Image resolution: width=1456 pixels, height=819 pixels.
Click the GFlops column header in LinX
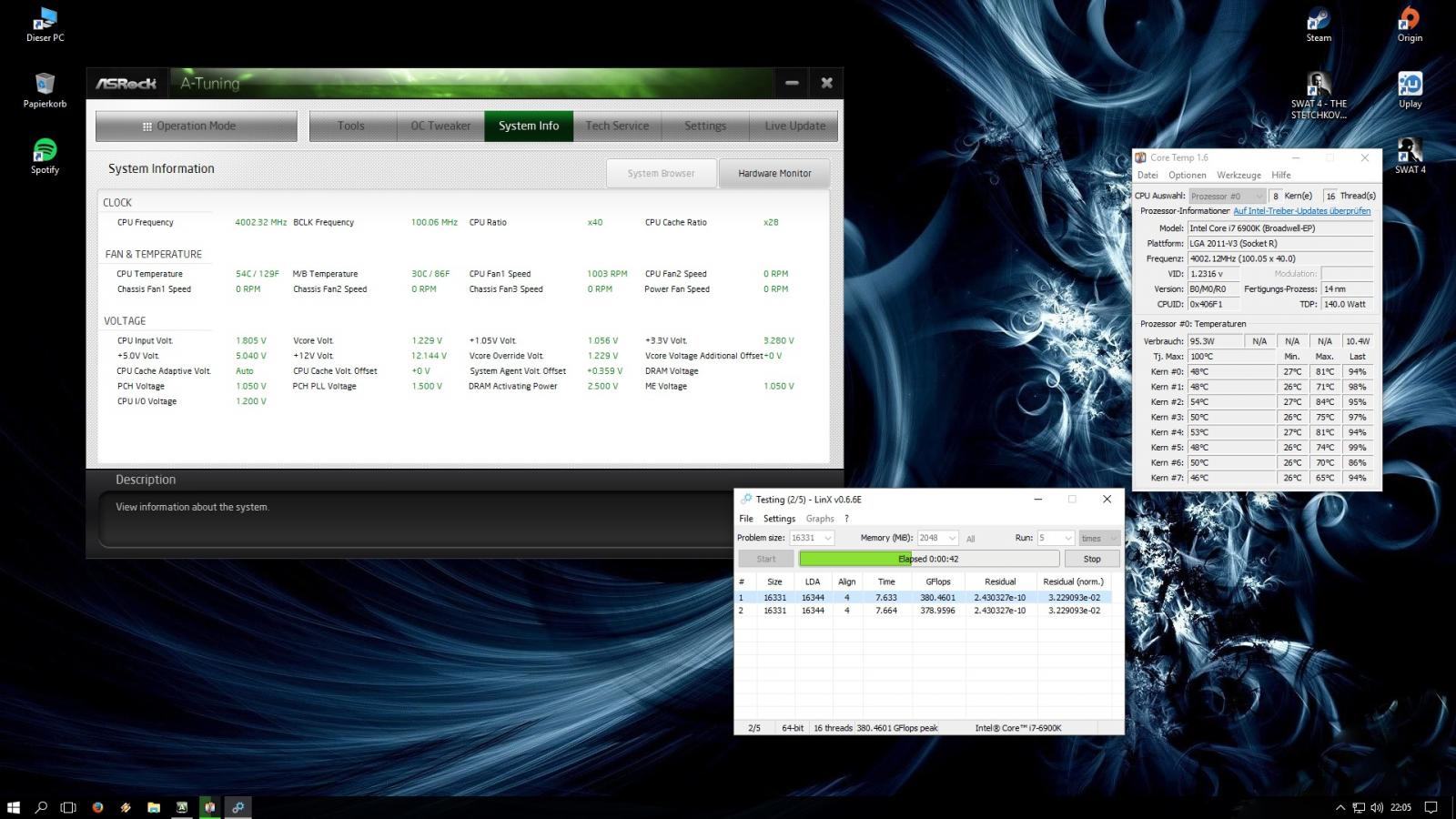coord(938,581)
